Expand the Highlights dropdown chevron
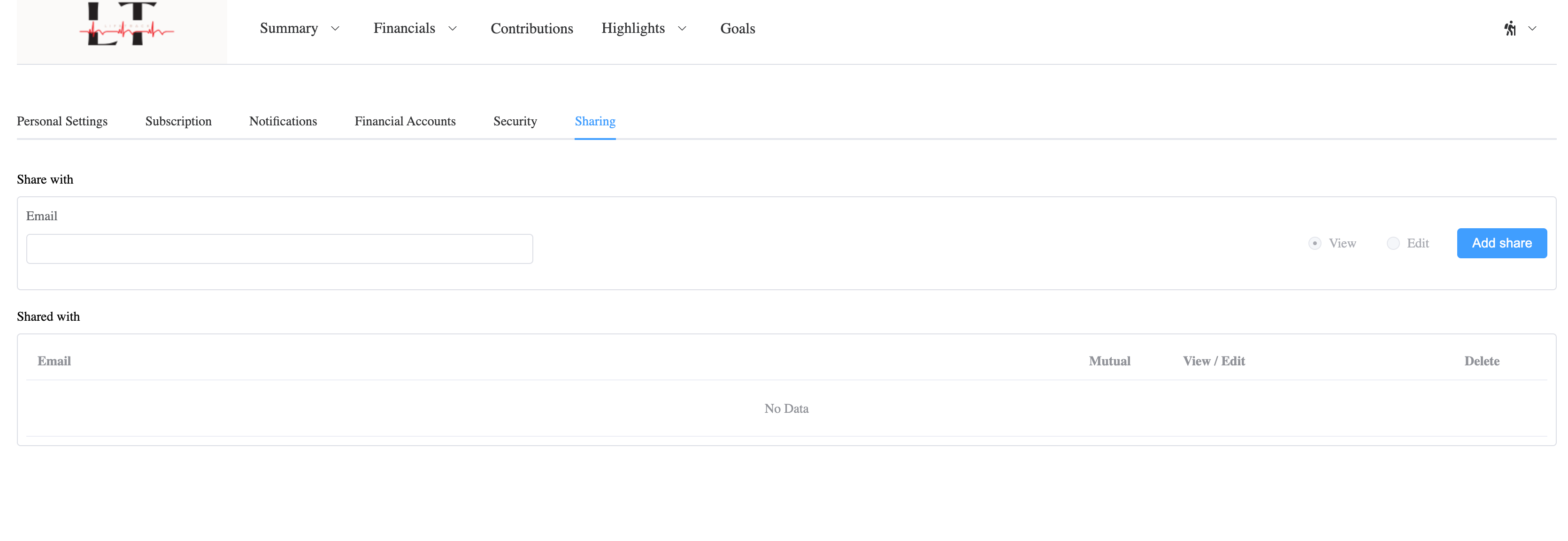1568x541 pixels. 682,29
